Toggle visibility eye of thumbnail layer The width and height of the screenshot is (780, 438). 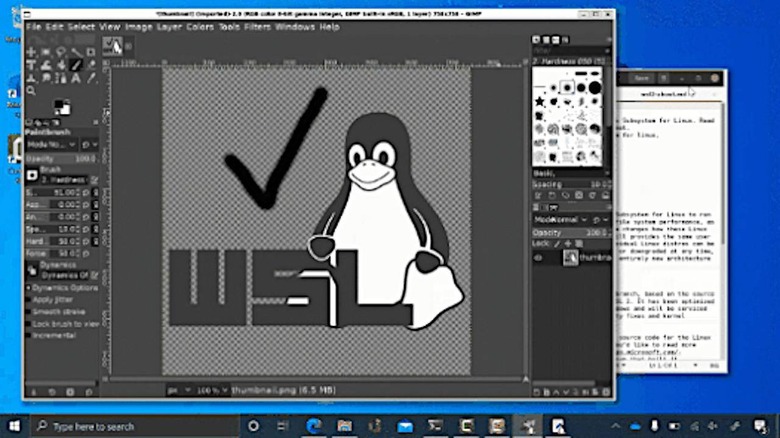539,258
